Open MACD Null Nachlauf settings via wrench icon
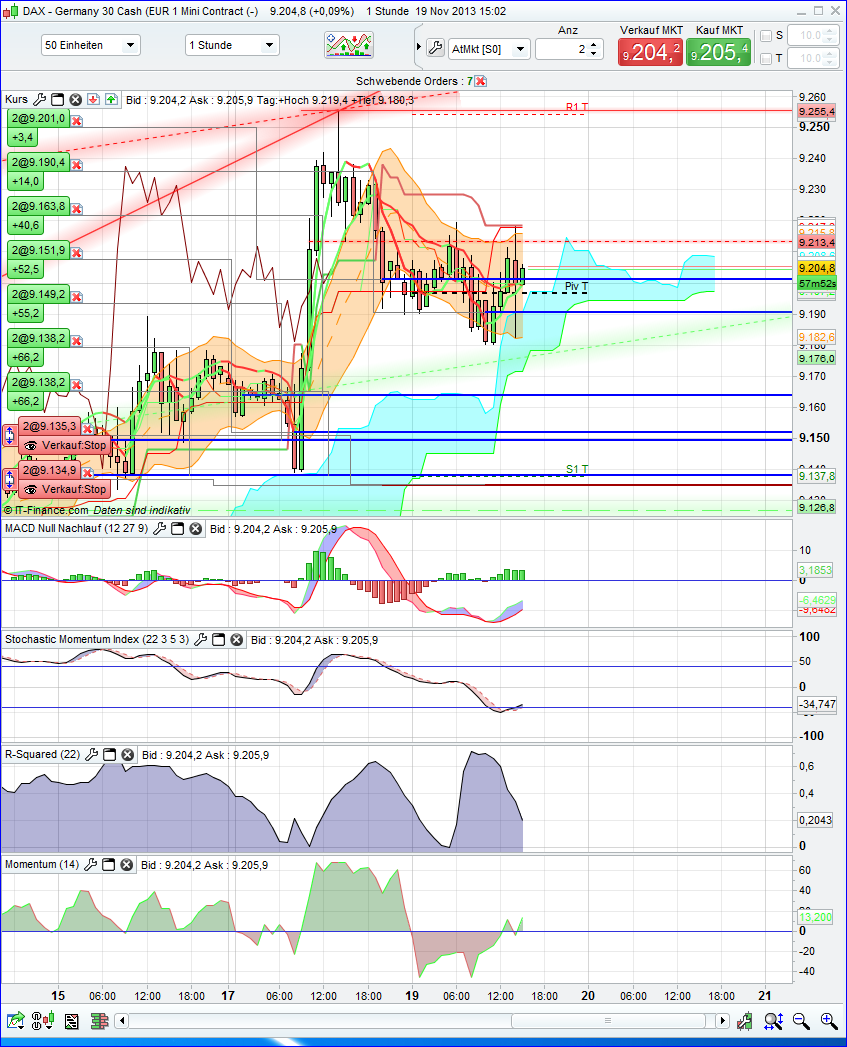847x1047 pixels. 157,529
